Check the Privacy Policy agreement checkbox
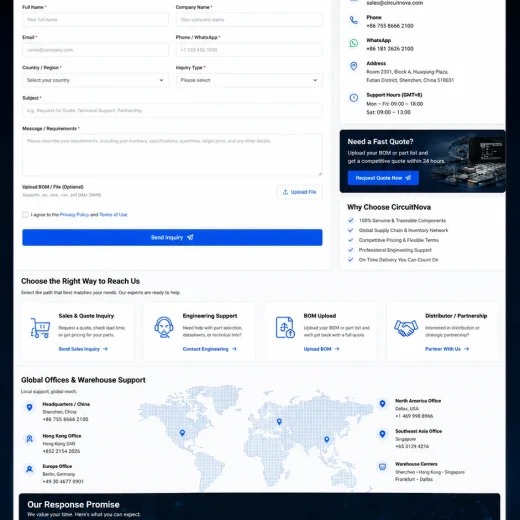The image size is (520, 520). [x=25, y=215]
